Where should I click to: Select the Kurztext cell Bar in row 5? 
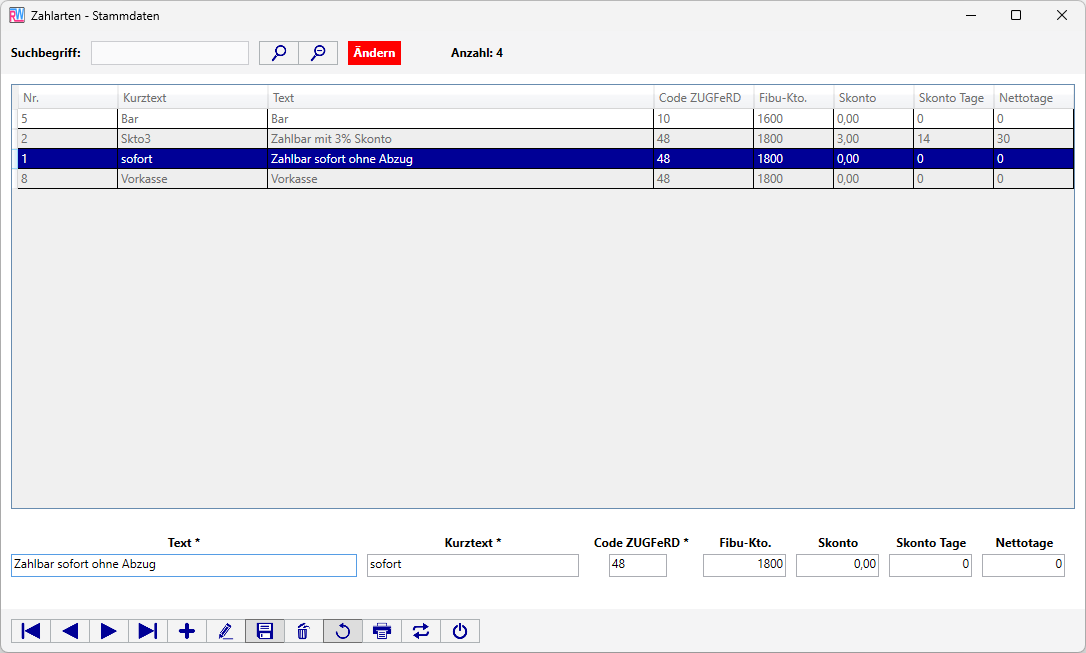(193, 118)
